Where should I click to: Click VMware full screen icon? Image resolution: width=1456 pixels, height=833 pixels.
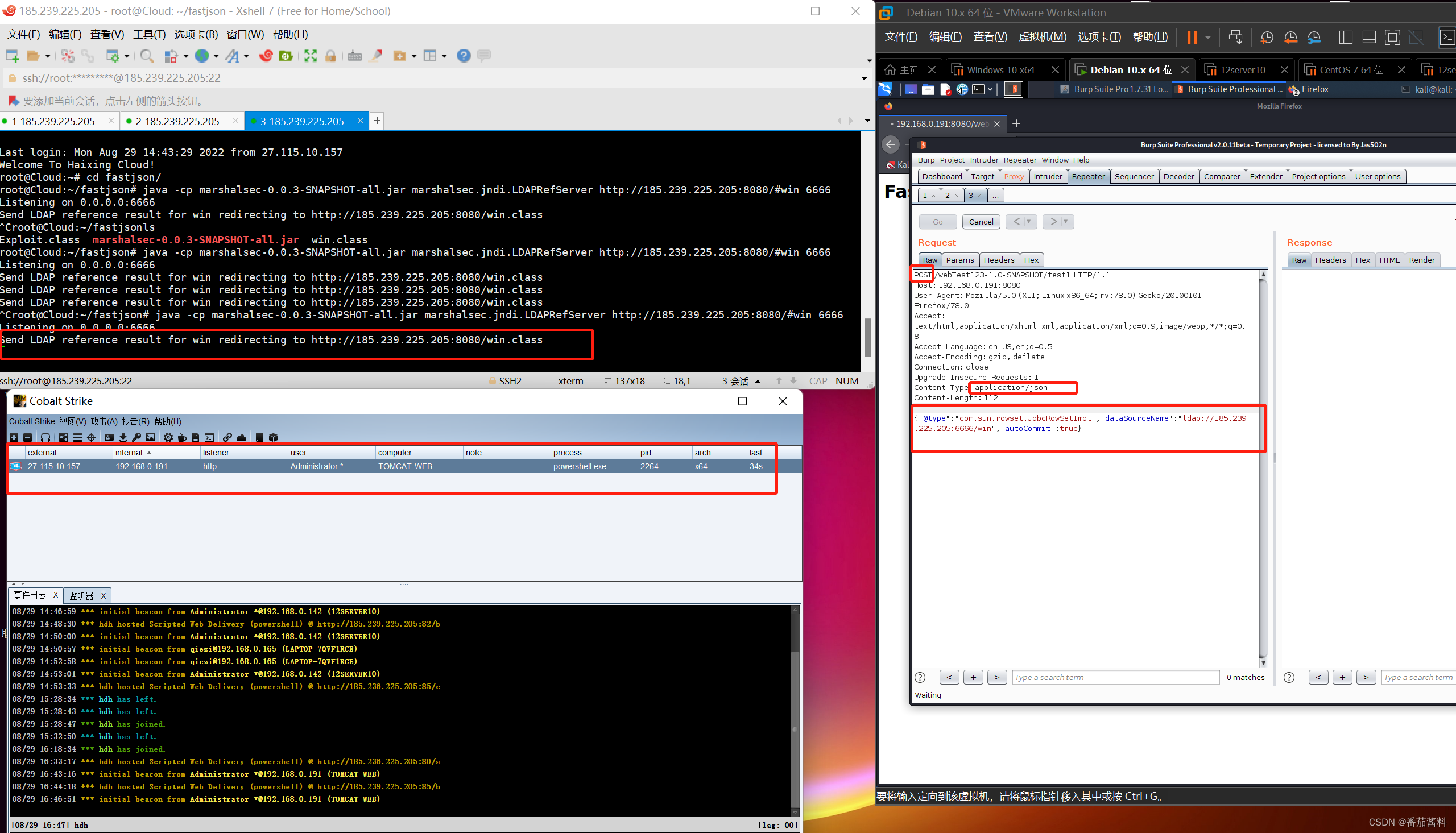pyautogui.click(x=1392, y=38)
